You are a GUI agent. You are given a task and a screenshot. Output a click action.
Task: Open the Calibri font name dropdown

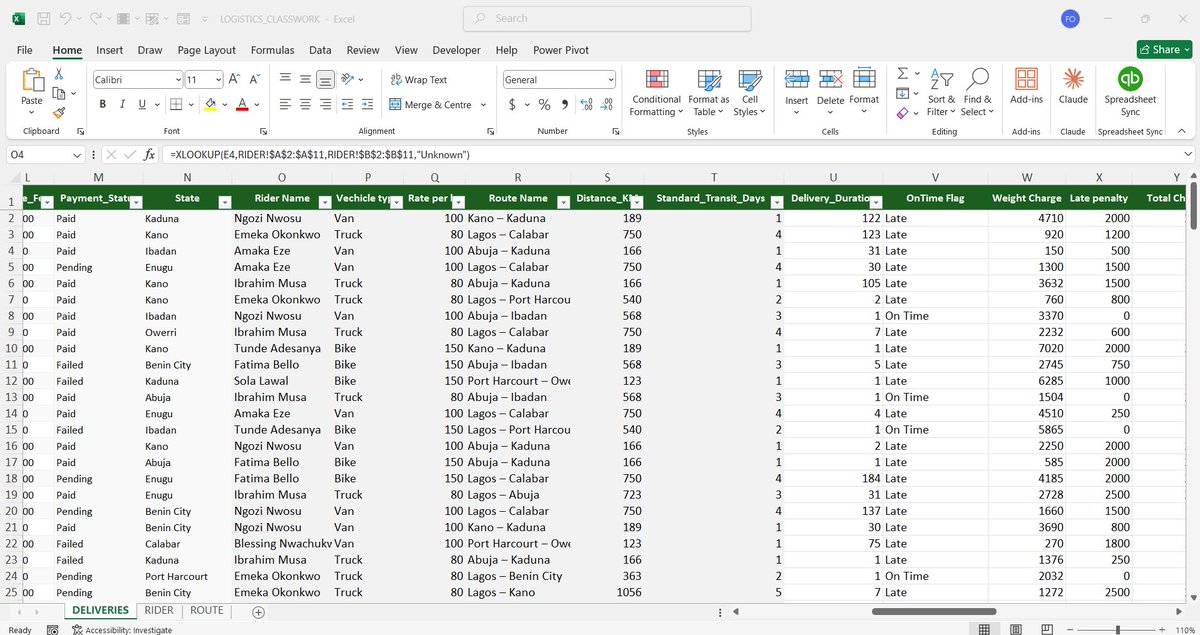177,79
